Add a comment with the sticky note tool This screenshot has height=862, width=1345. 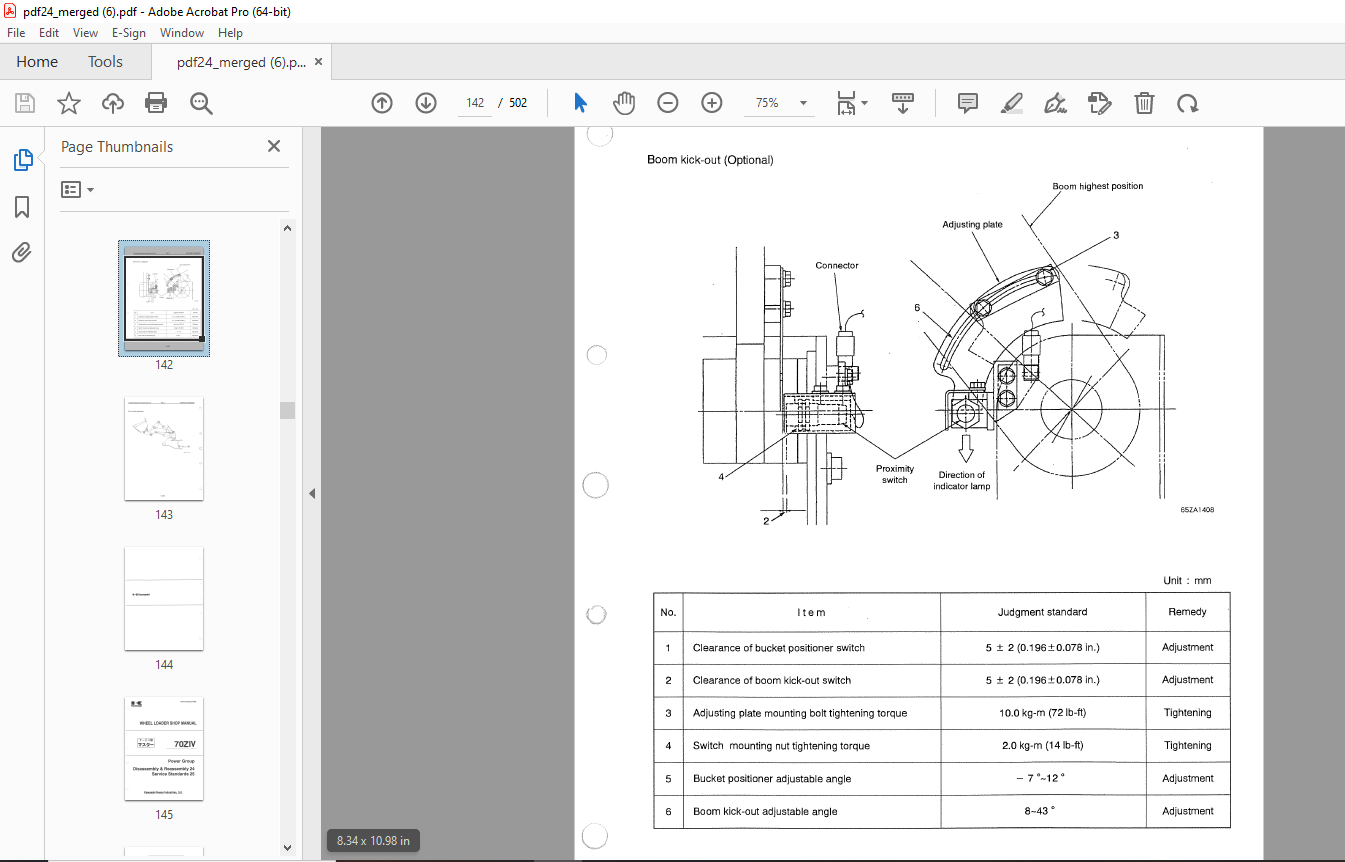(x=968, y=103)
